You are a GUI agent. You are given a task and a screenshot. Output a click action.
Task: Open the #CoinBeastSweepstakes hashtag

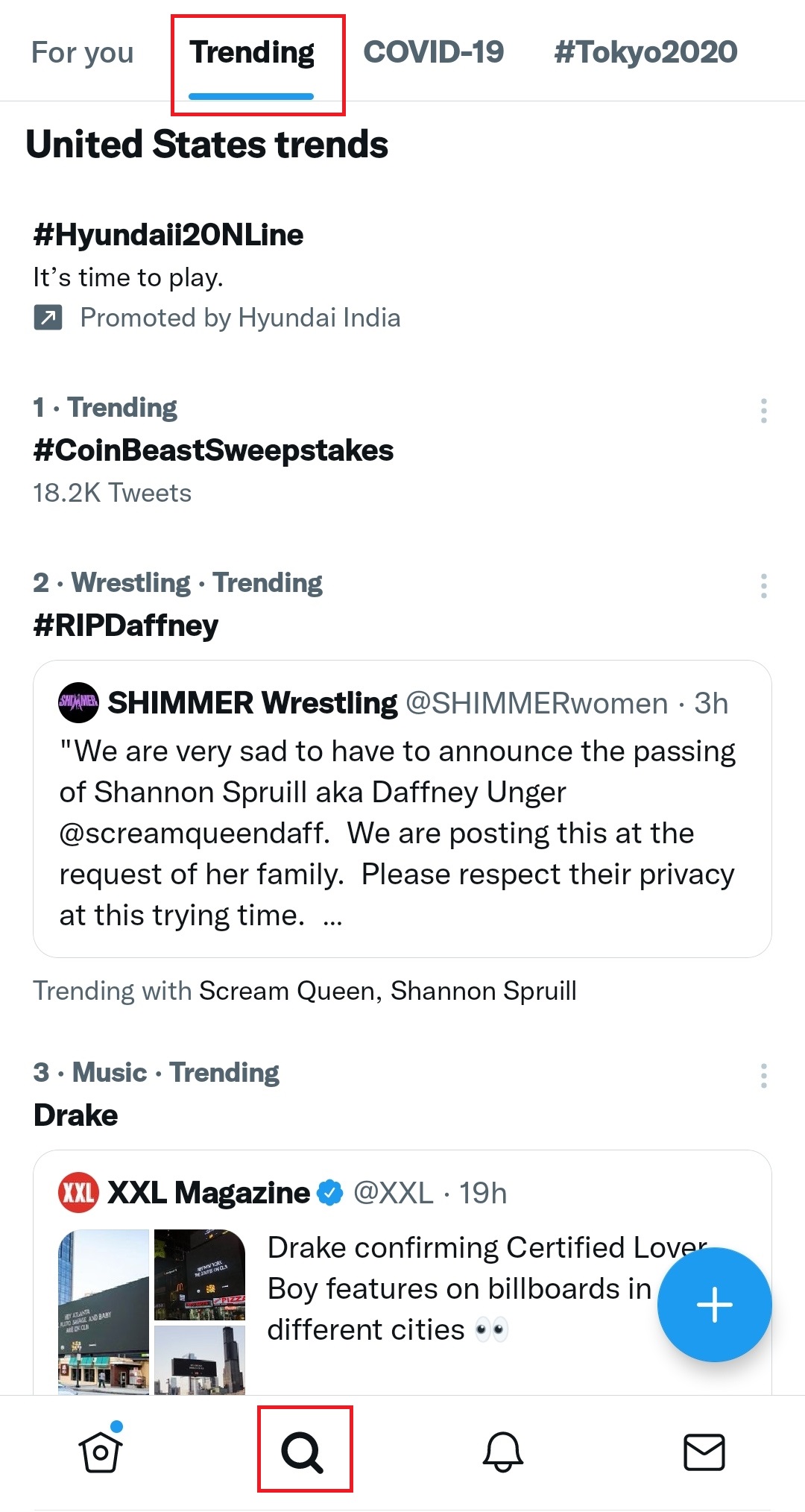213,450
